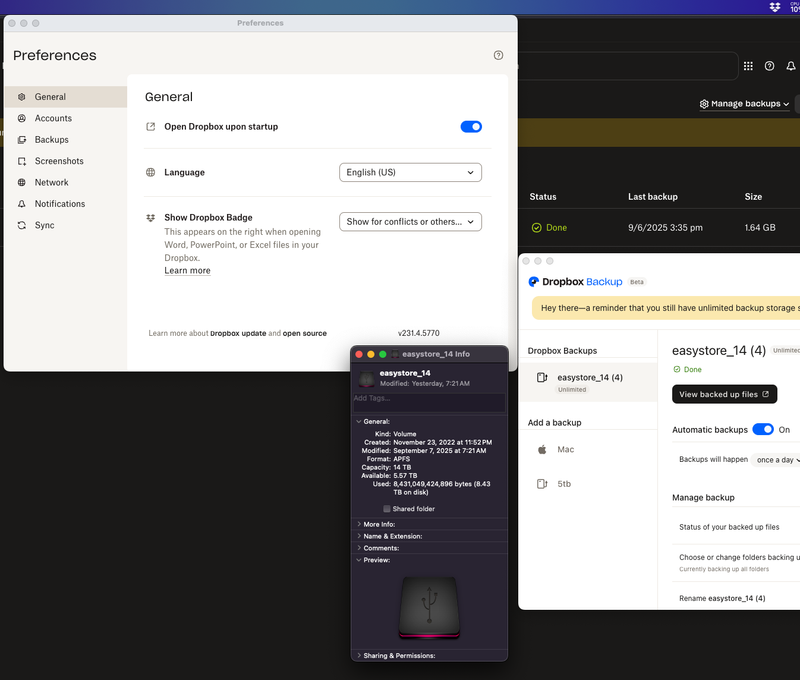Select the Network preferences tab
Image resolution: width=800 pixels, height=680 pixels.
(x=52, y=183)
